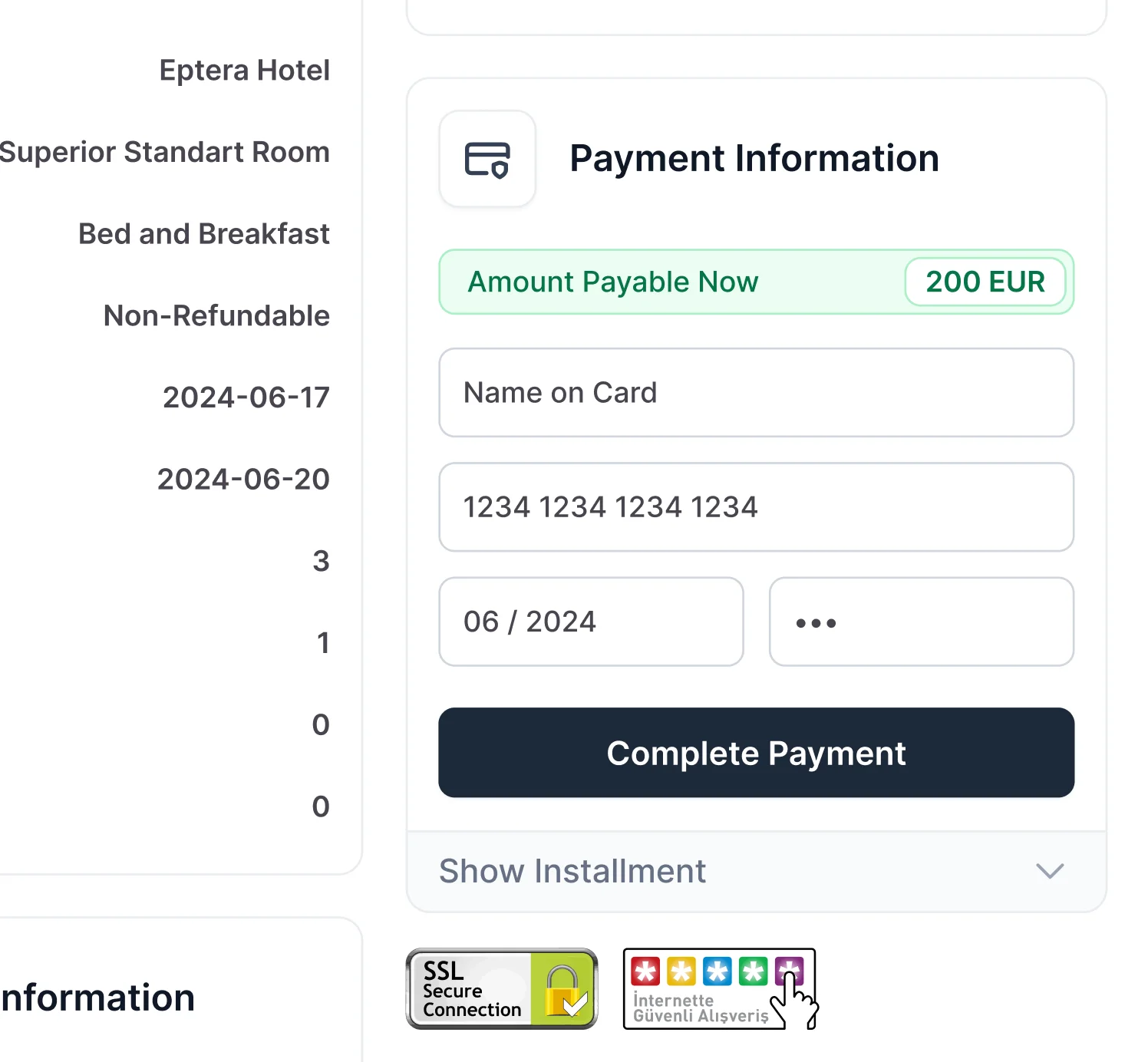
Task: Click the Complete Payment button
Action: click(x=757, y=753)
